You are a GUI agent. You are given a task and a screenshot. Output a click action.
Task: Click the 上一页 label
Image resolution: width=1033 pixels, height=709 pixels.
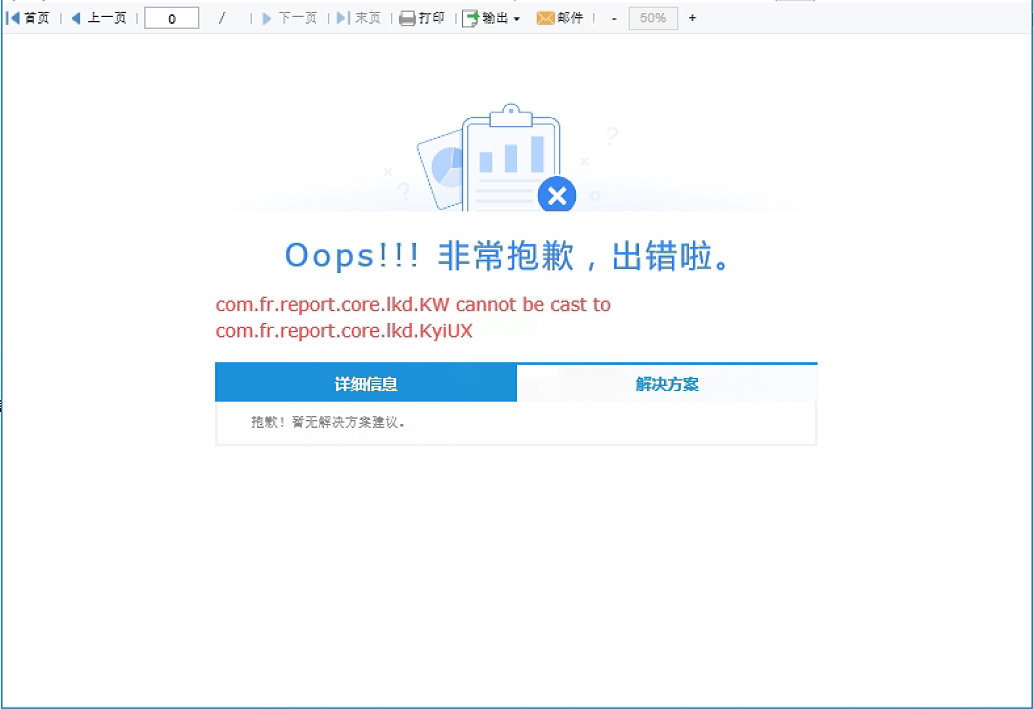pos(107,18)
